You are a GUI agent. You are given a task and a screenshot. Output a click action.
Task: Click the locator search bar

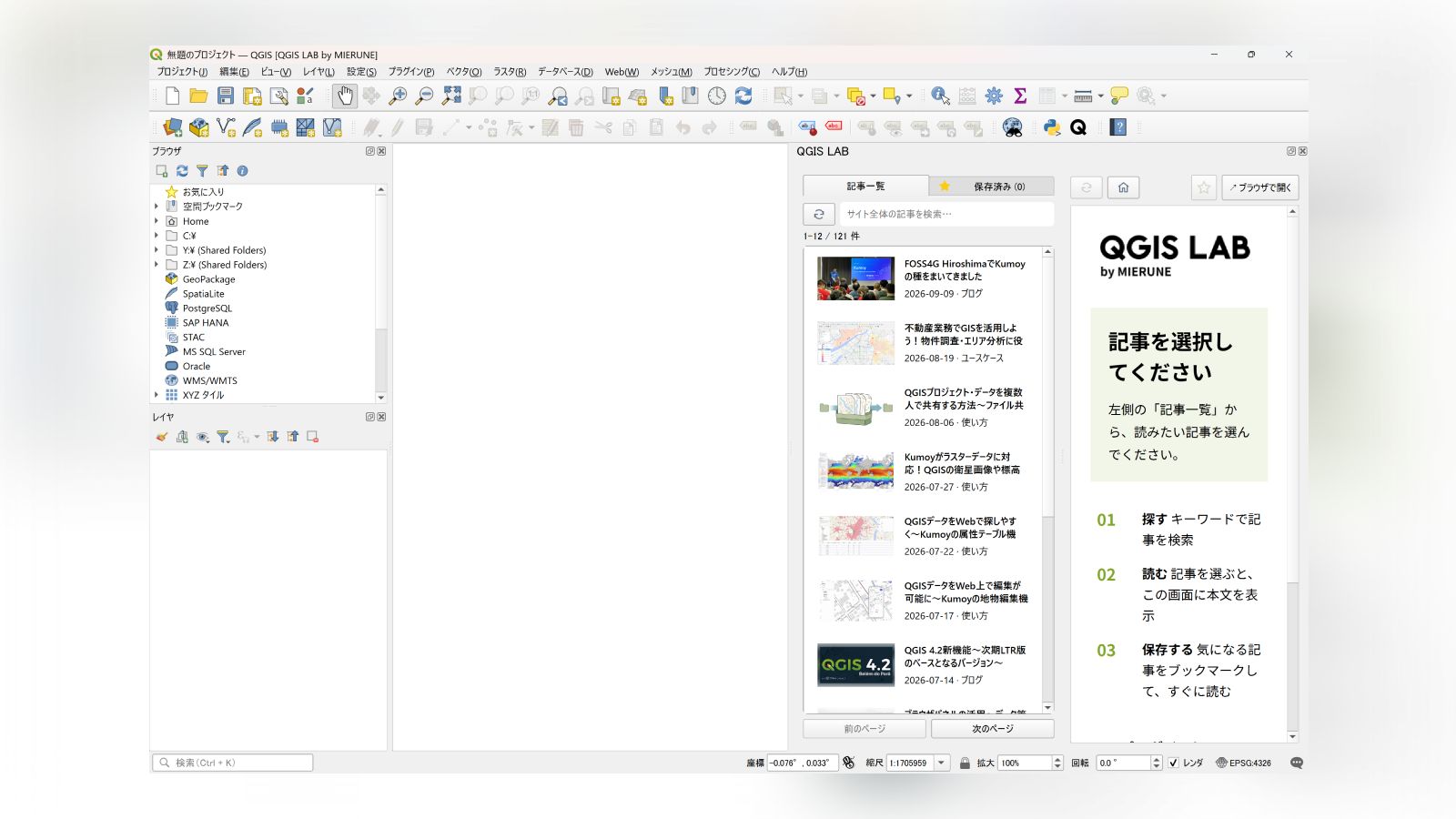coord(233,763)
